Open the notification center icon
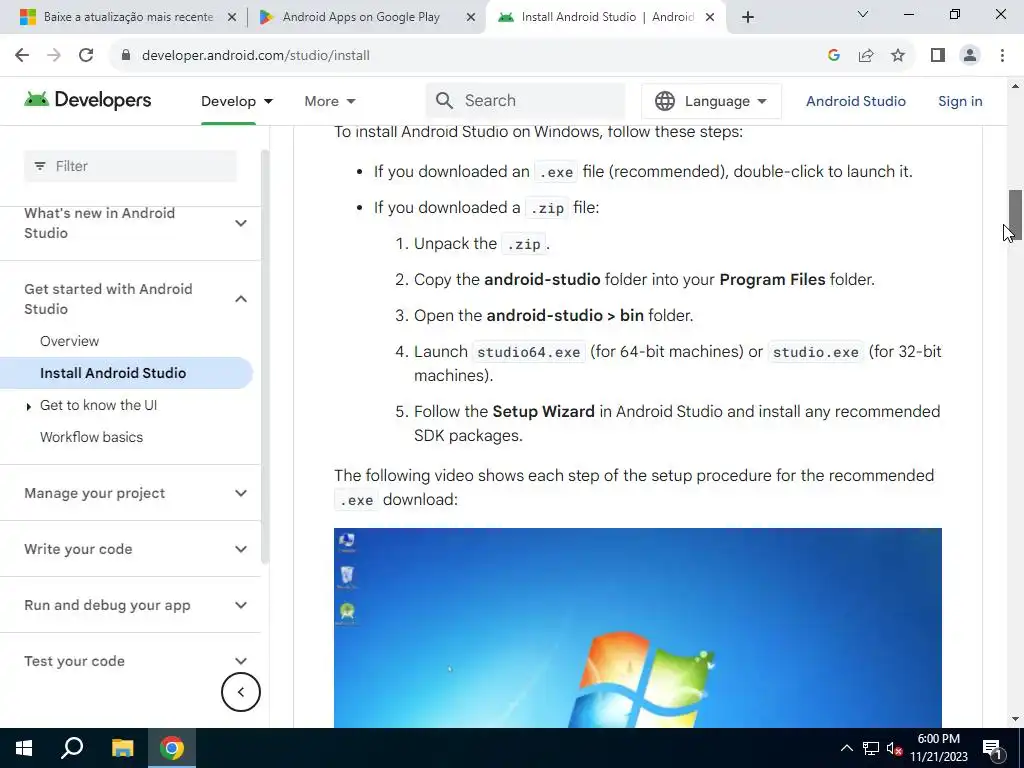Image resolution: width=1024 pixels, height=768 pixels. pyautogui.click(x=992, y=748)
